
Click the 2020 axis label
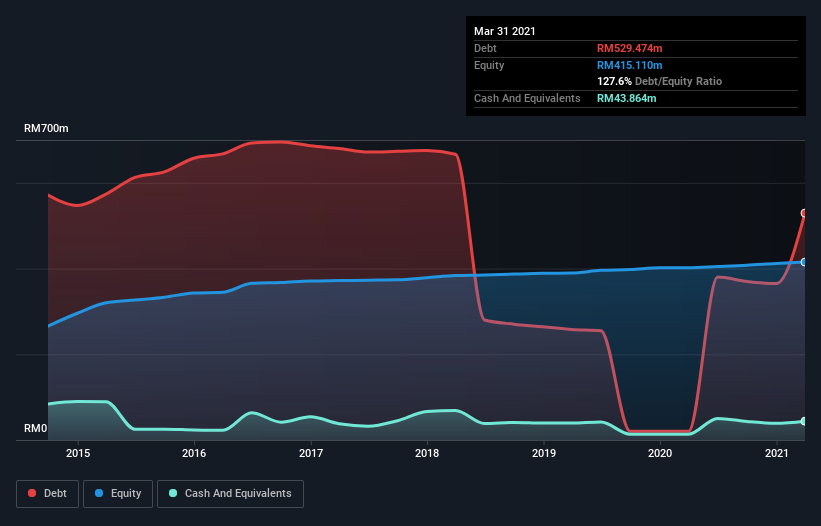(x=660, y=453)
